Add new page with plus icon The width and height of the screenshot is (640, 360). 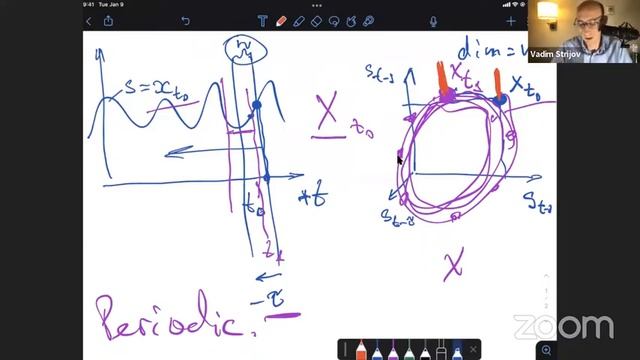point(511,21)
